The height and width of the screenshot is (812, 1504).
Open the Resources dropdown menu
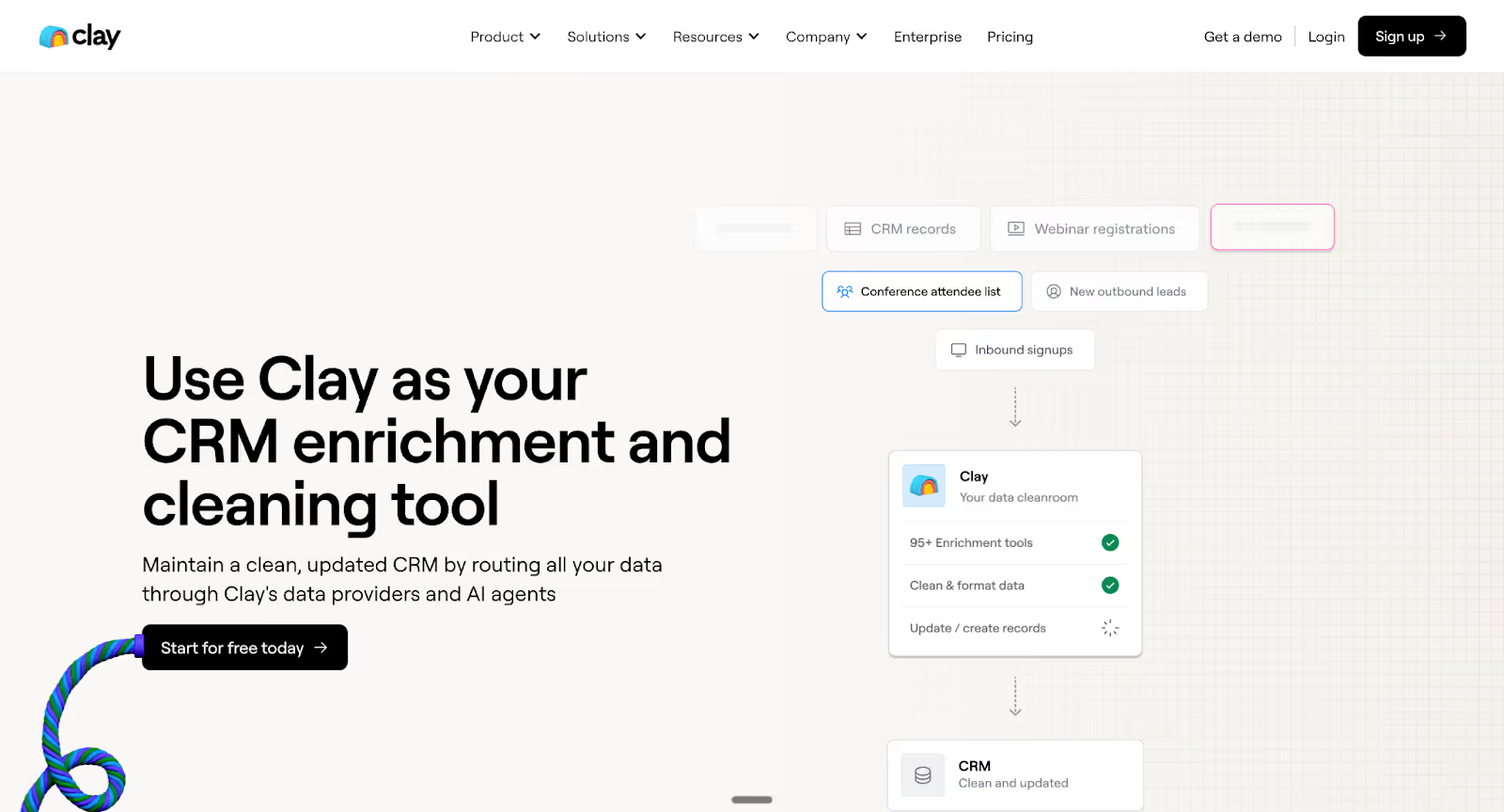716,37
